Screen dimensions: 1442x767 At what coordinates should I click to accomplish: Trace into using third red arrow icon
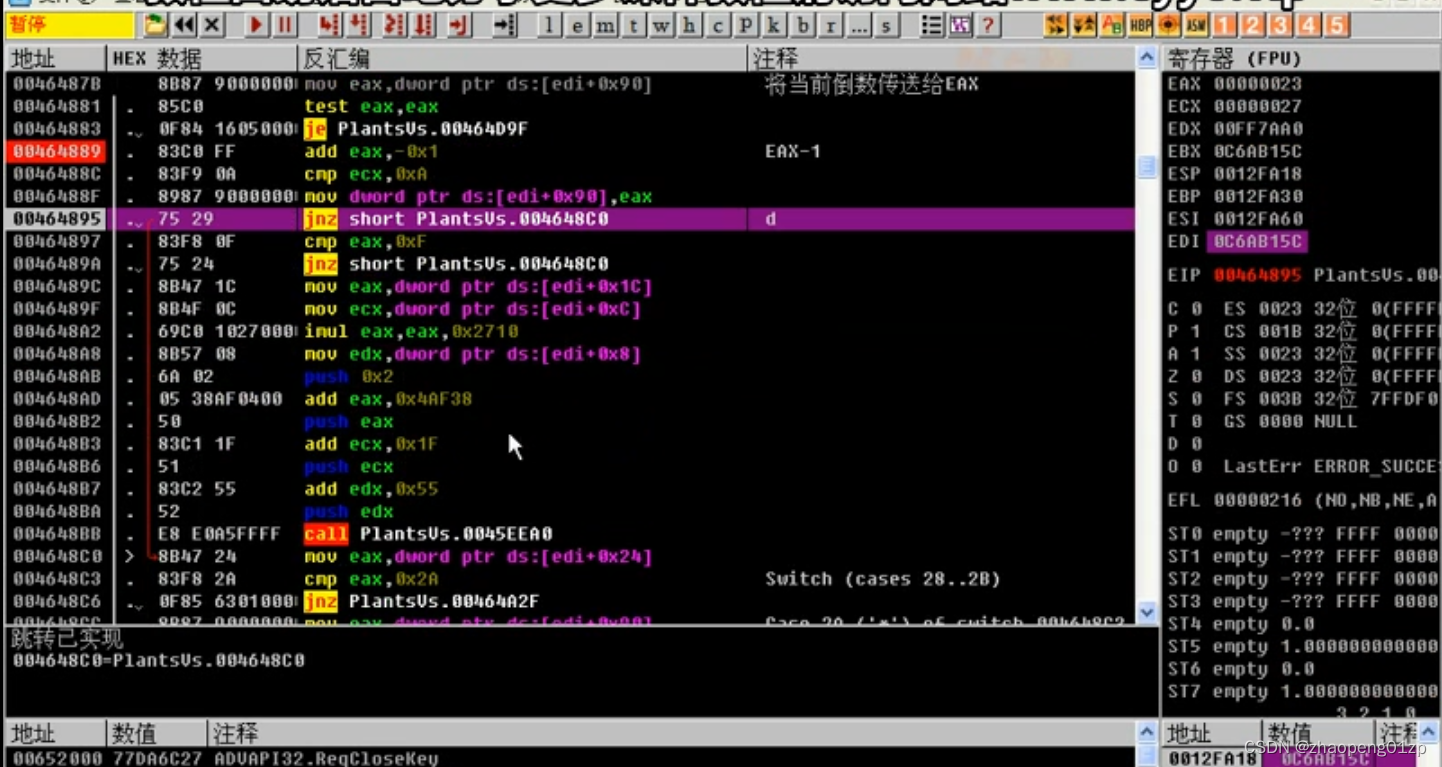tap(395, 25)
